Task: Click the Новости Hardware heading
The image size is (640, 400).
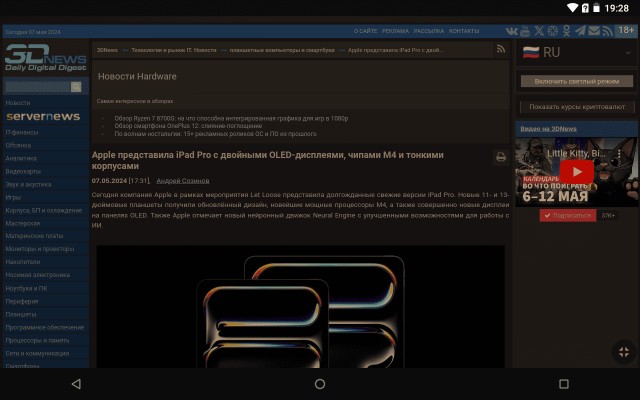Action: (137, 76)
